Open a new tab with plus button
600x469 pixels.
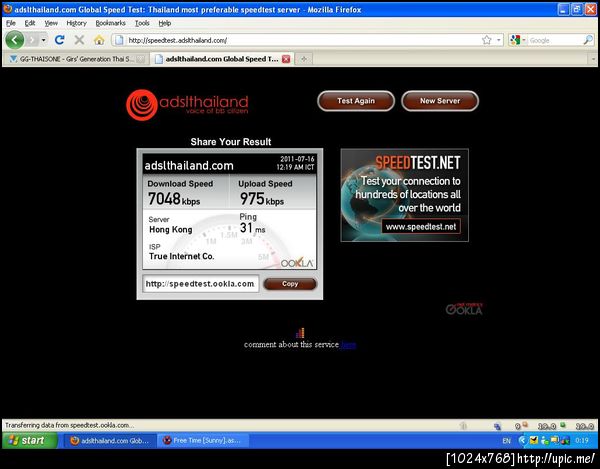[304, 59]
